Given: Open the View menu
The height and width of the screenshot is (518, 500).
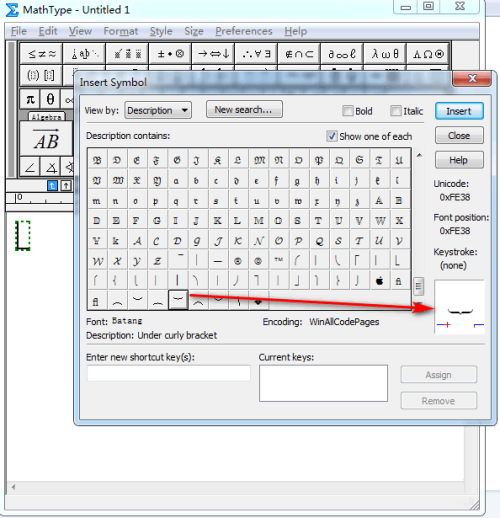Looking at the screenshot, I should (80, 31).
